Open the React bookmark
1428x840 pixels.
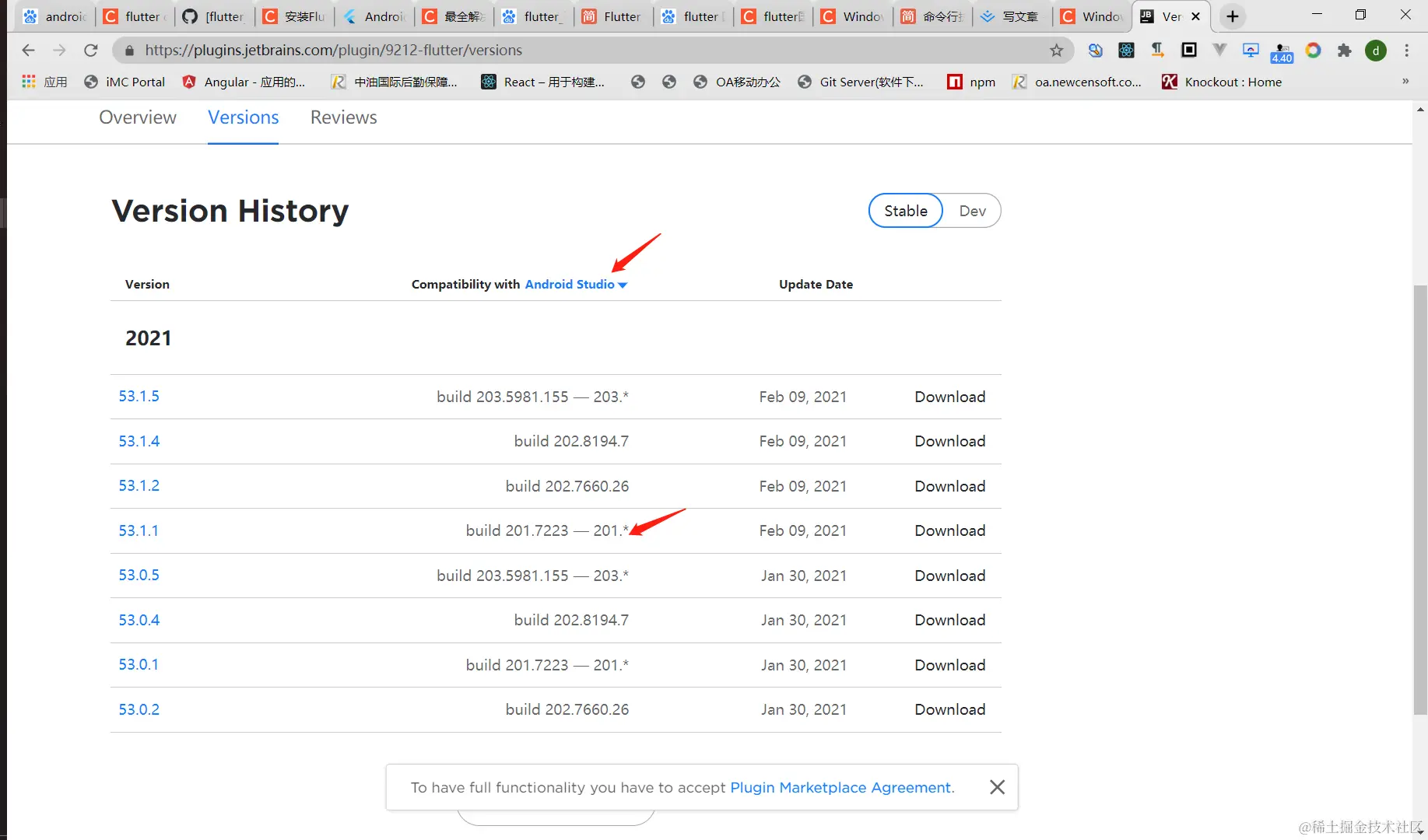pos(543,82)
